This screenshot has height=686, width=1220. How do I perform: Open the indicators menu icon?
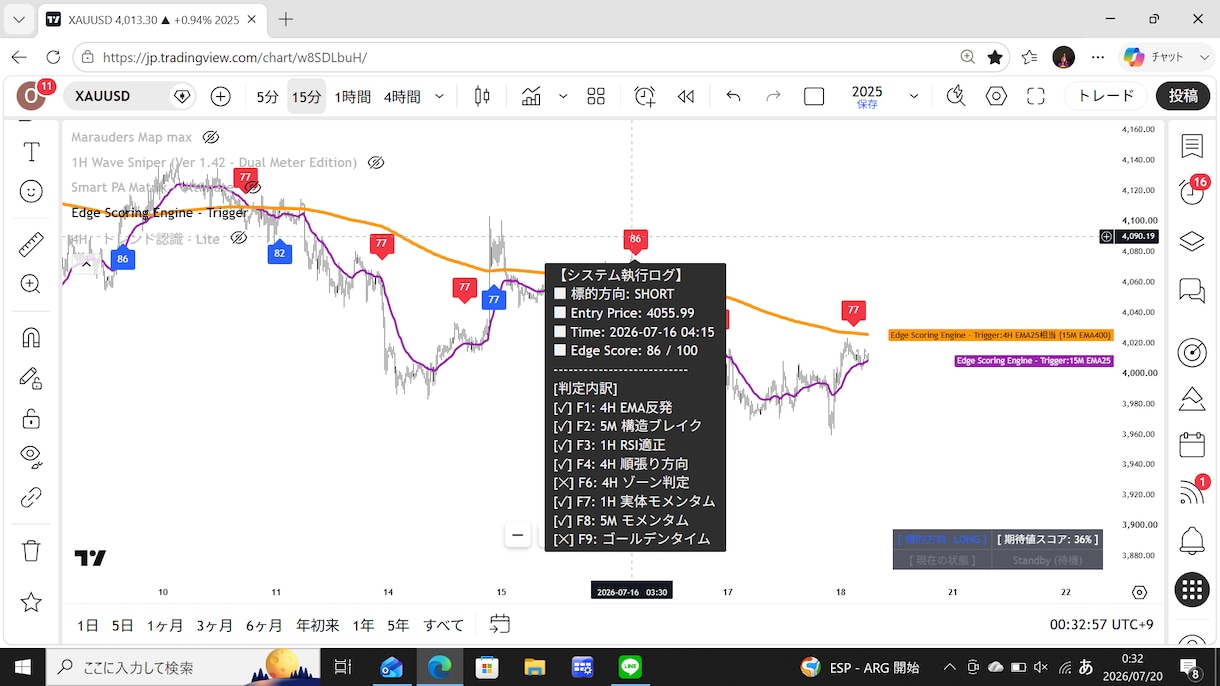point(531,97)
